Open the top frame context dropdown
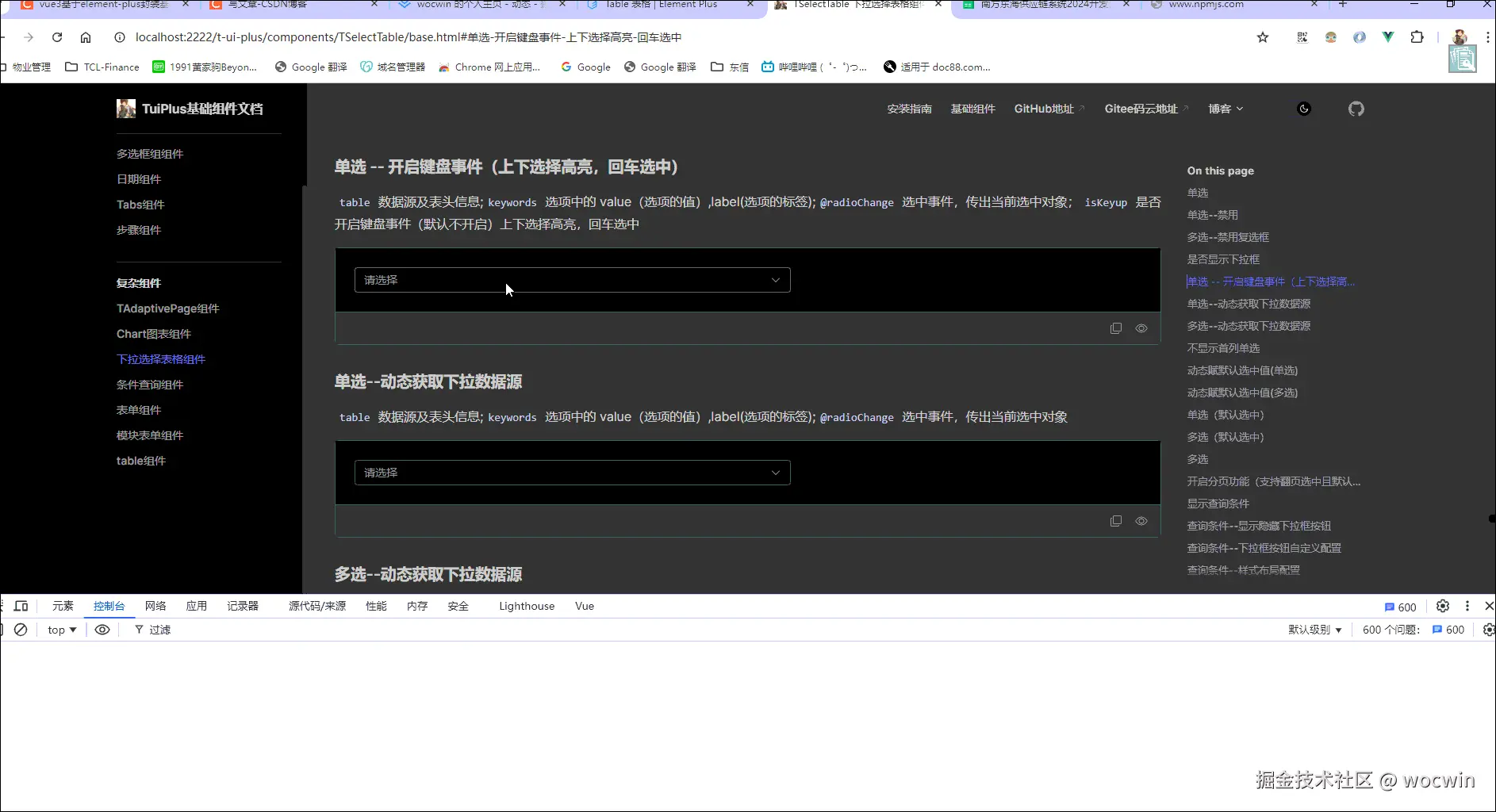 tap(59, 629)
